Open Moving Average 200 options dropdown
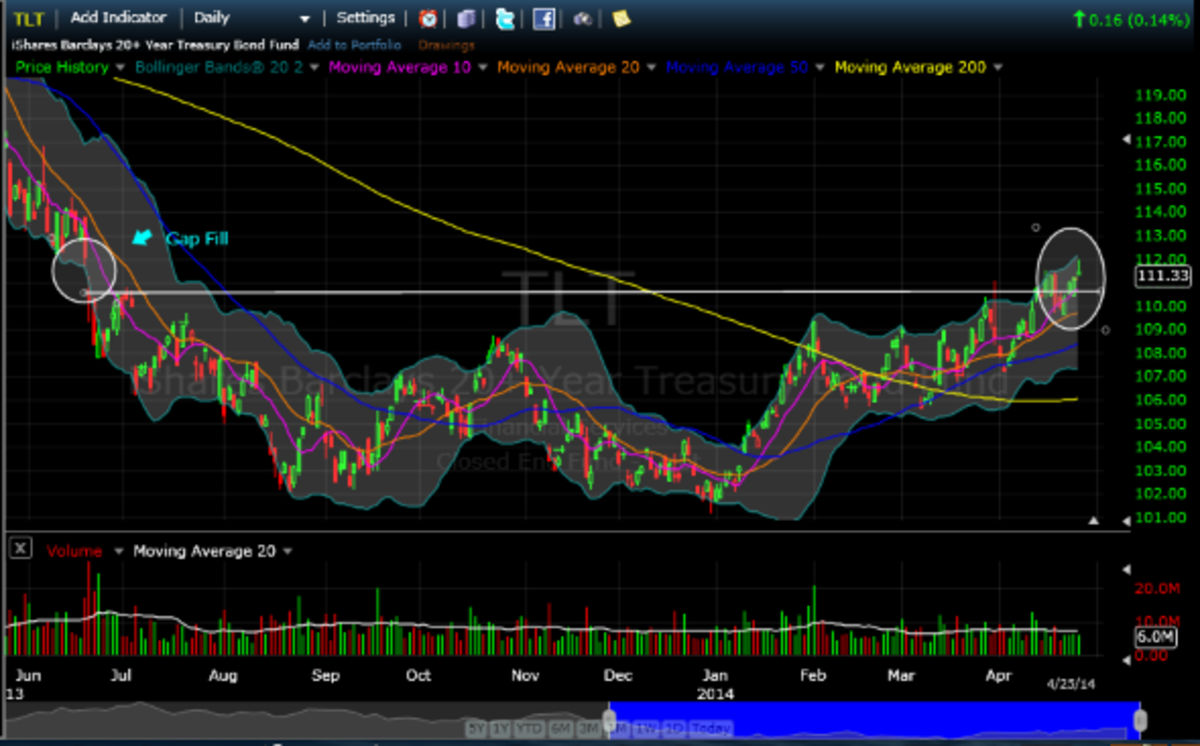This screenshot has height=746, width=1200. [x=998, y=68]
